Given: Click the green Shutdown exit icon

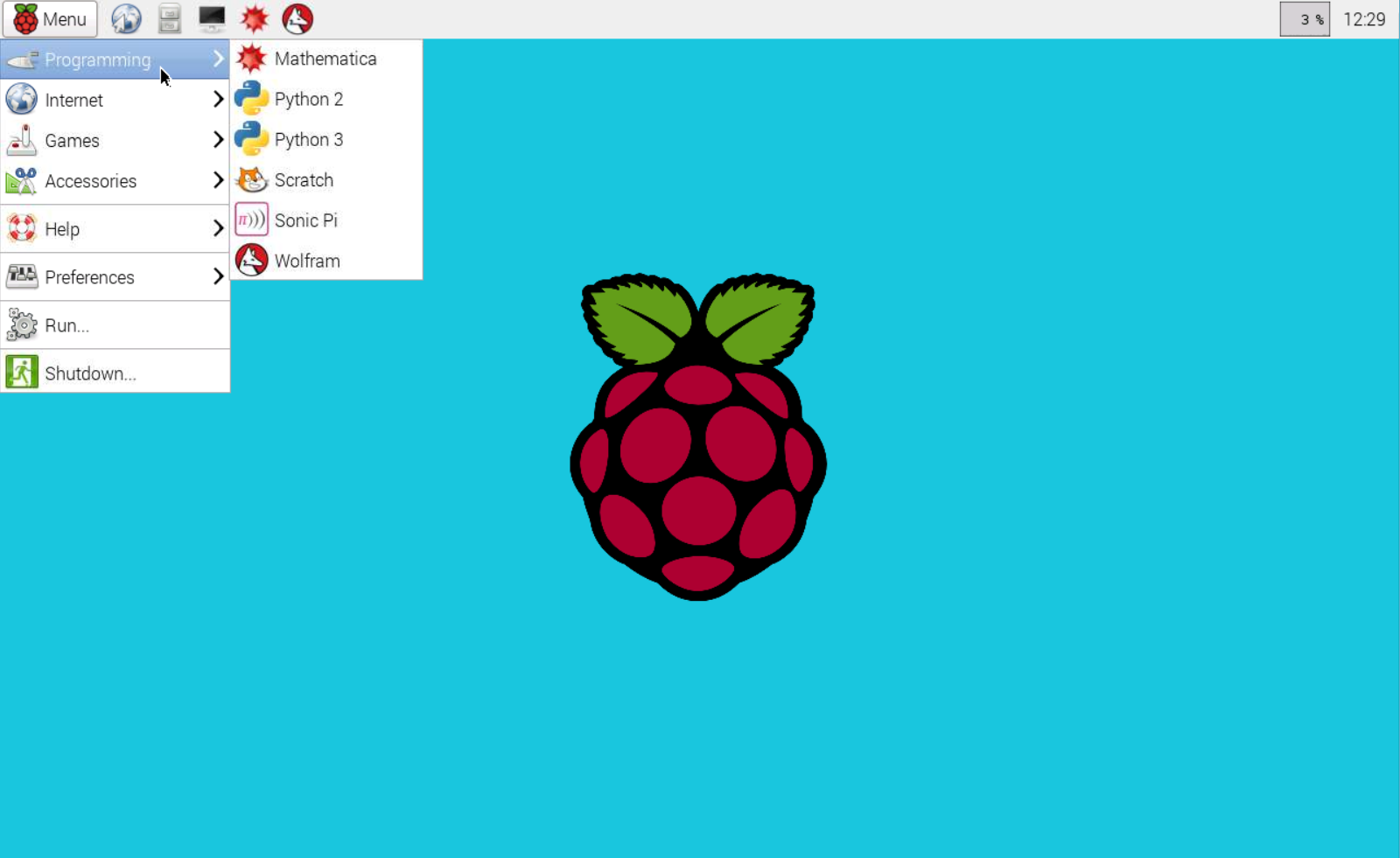Looking at the screenshot, I should pyautogui.click(x=22, y=373).
